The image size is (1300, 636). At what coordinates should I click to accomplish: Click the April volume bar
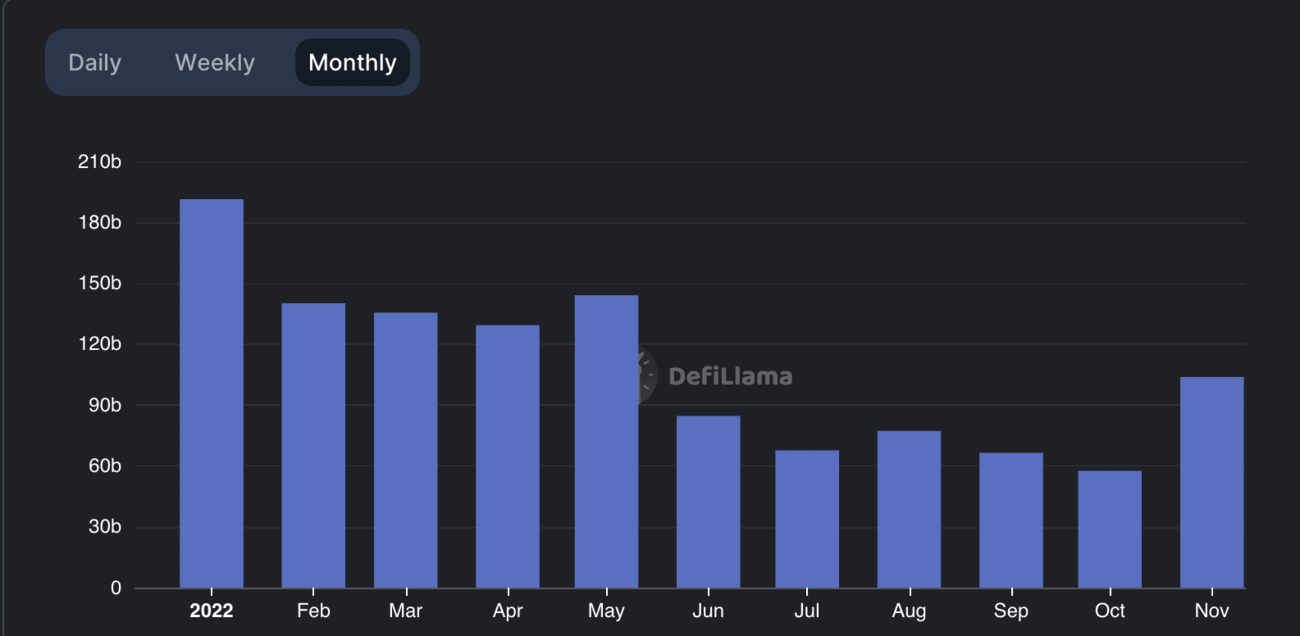tap(508, 456)
